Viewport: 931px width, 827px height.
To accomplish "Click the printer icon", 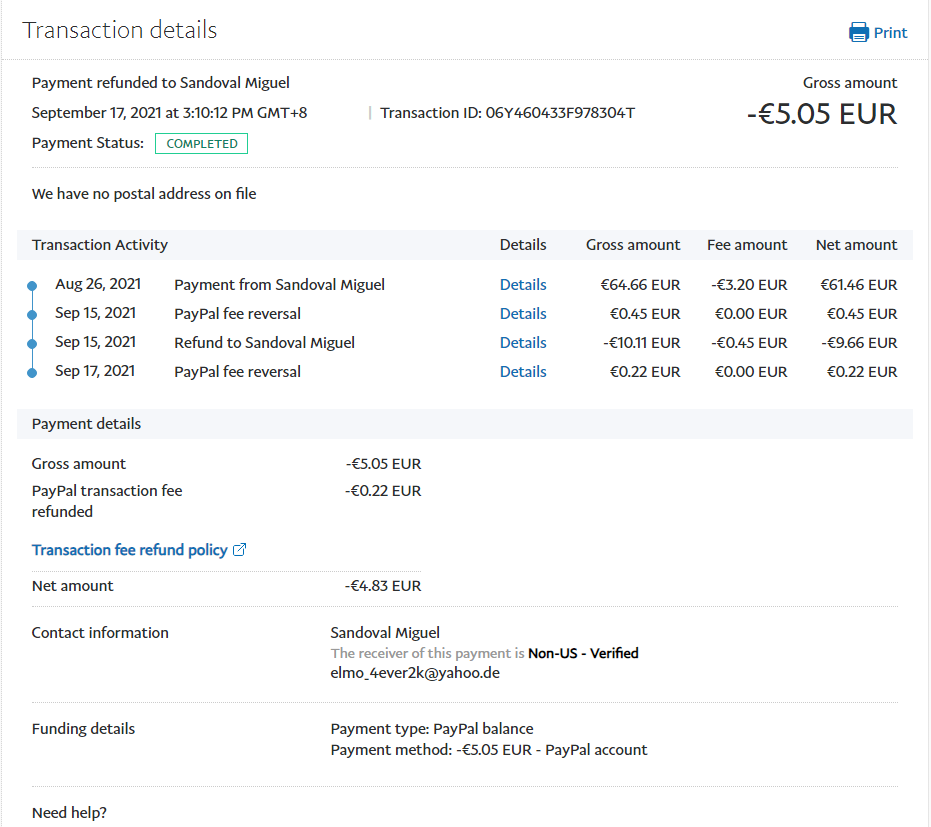I will click(859, 33).
